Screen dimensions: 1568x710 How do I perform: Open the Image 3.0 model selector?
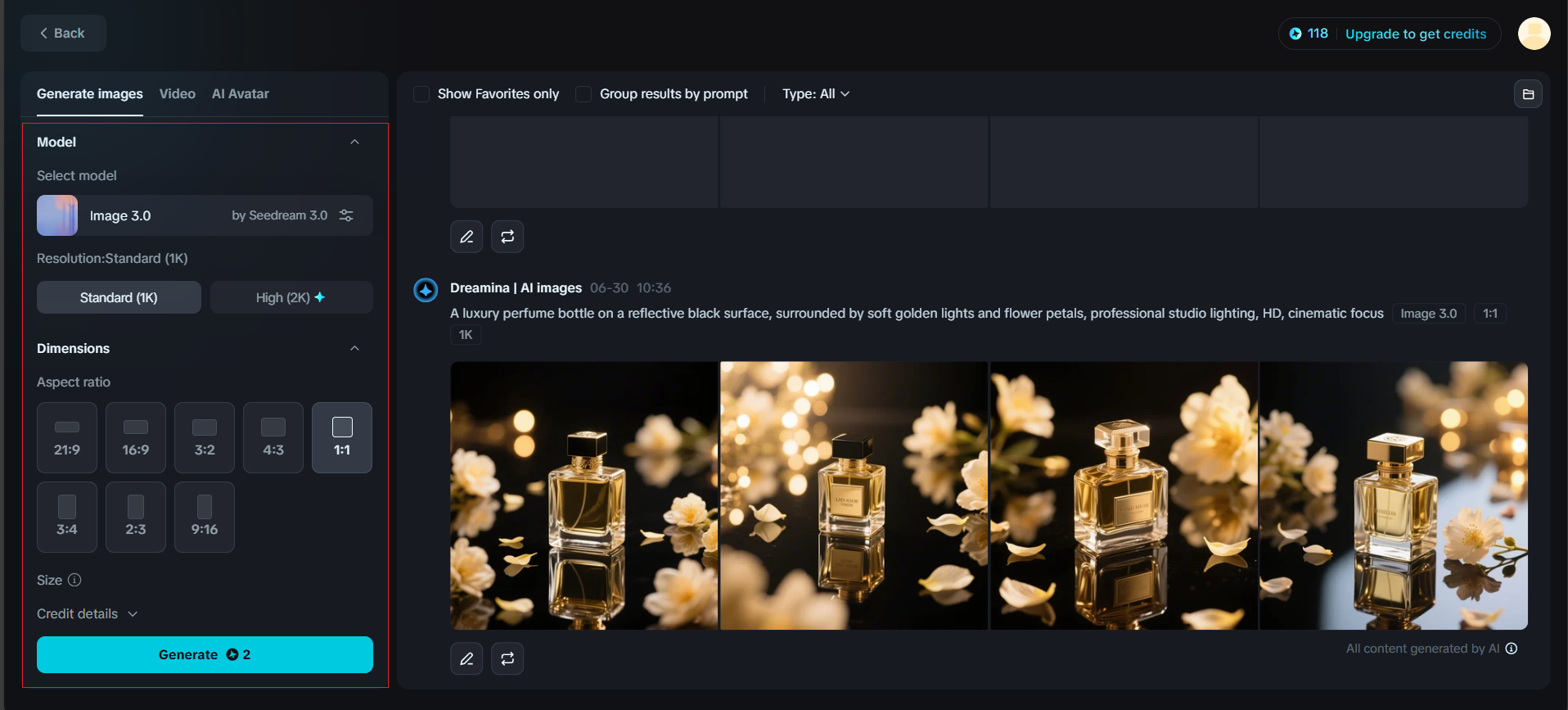(205, 215)
